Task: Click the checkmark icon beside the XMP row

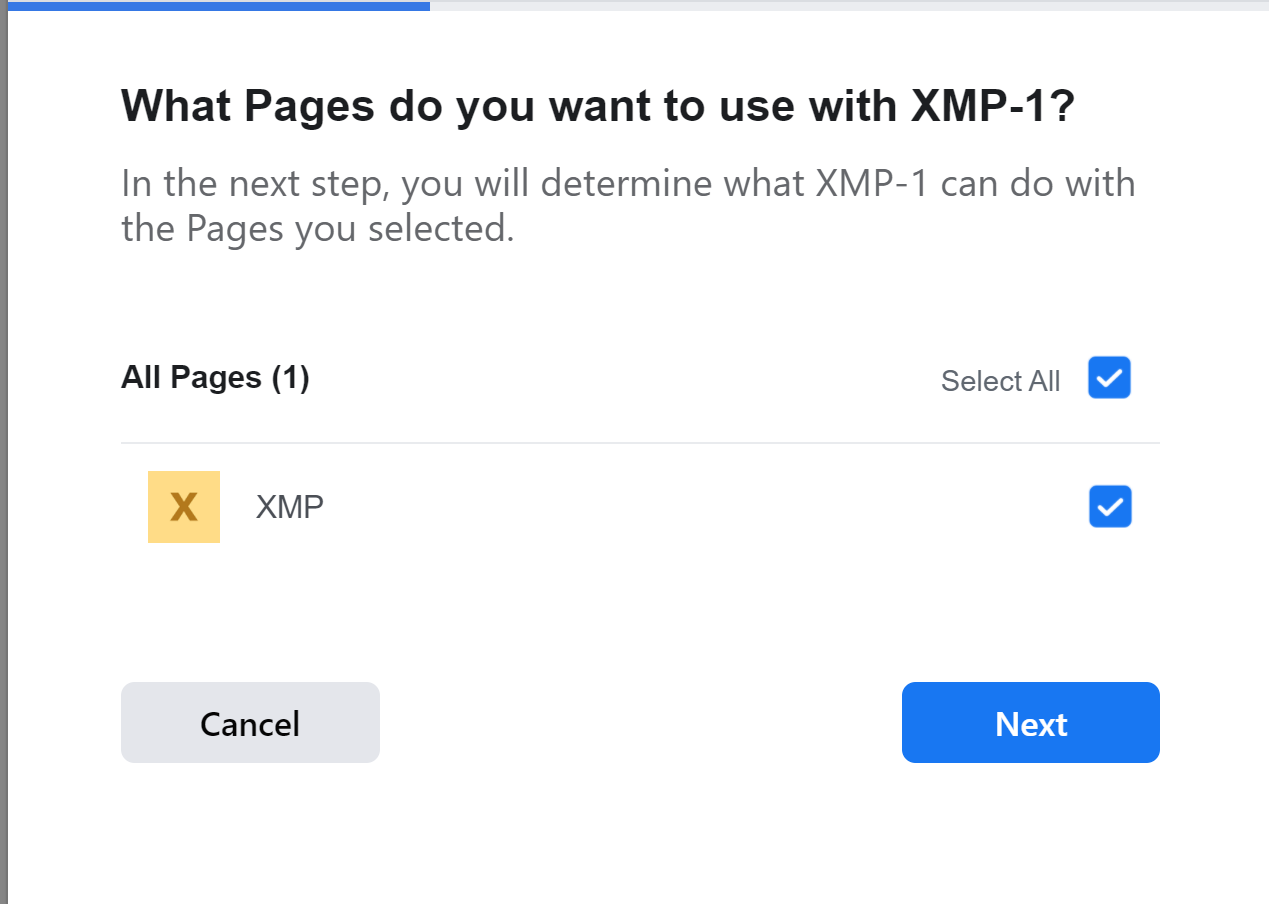Action: point(1109,506)
